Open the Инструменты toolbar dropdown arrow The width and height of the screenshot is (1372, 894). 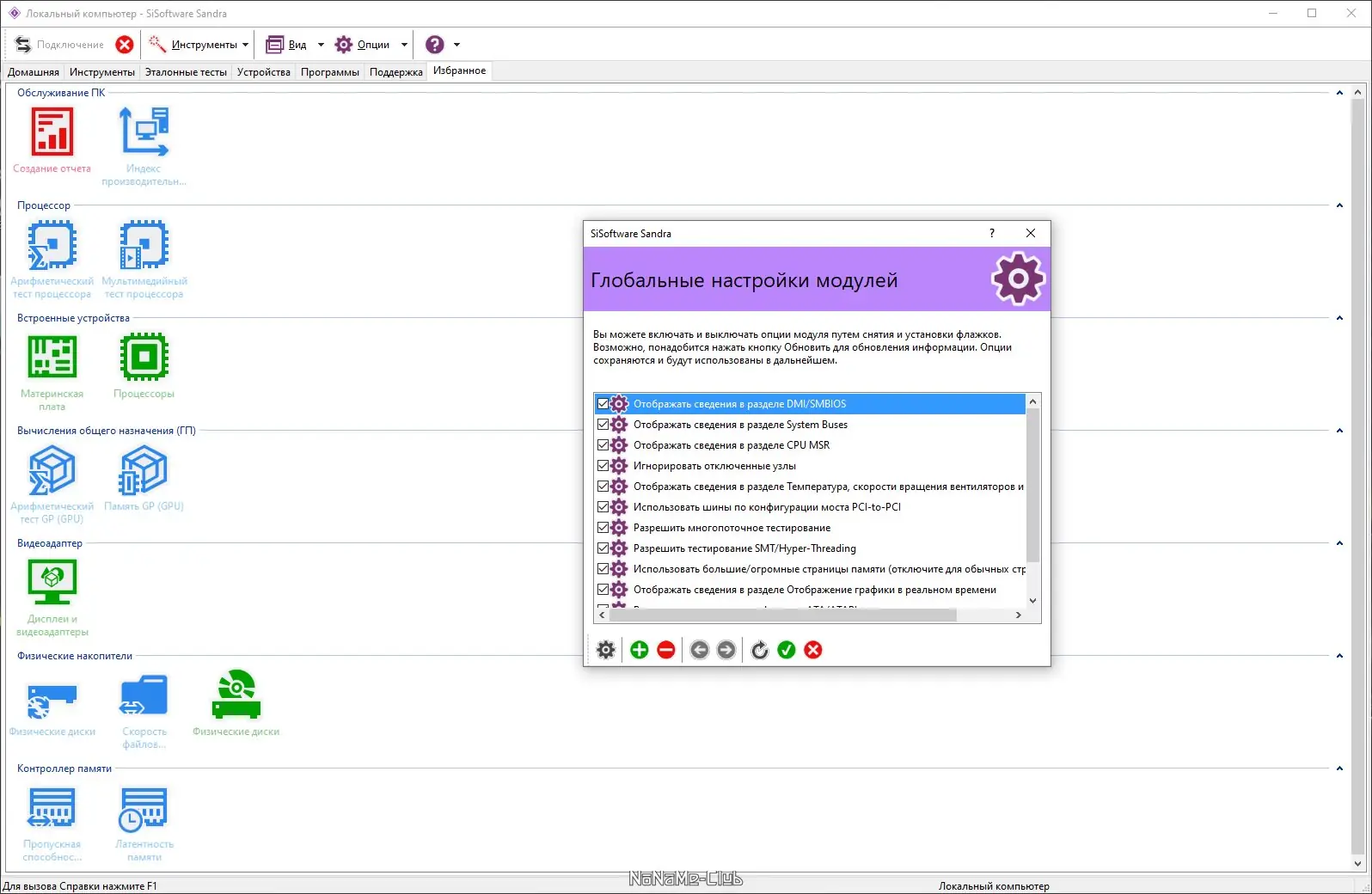[246, 45]
